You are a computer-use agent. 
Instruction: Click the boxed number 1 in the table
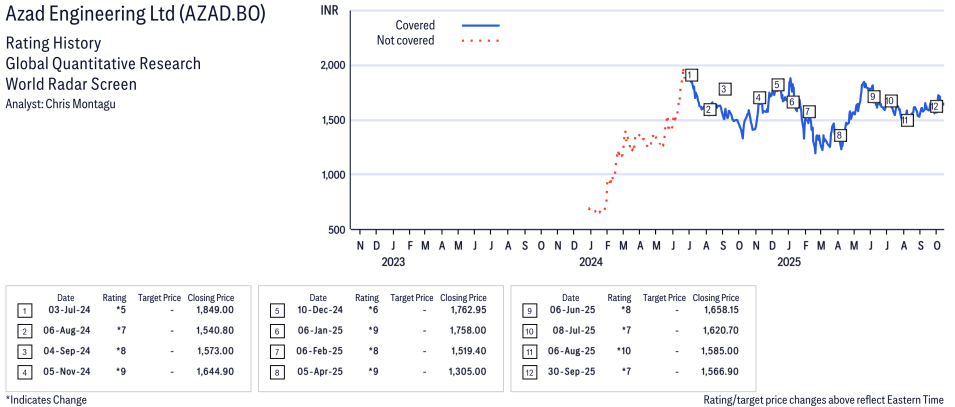24,312
